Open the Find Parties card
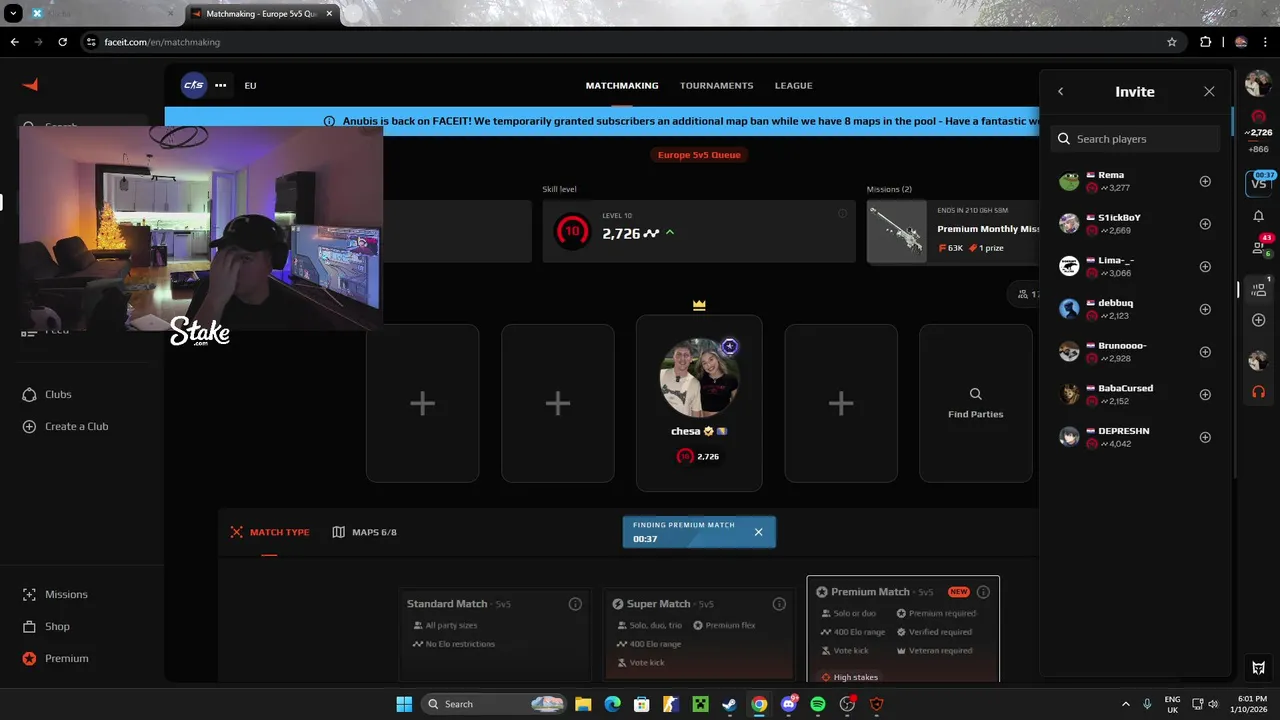 [975, 403]
